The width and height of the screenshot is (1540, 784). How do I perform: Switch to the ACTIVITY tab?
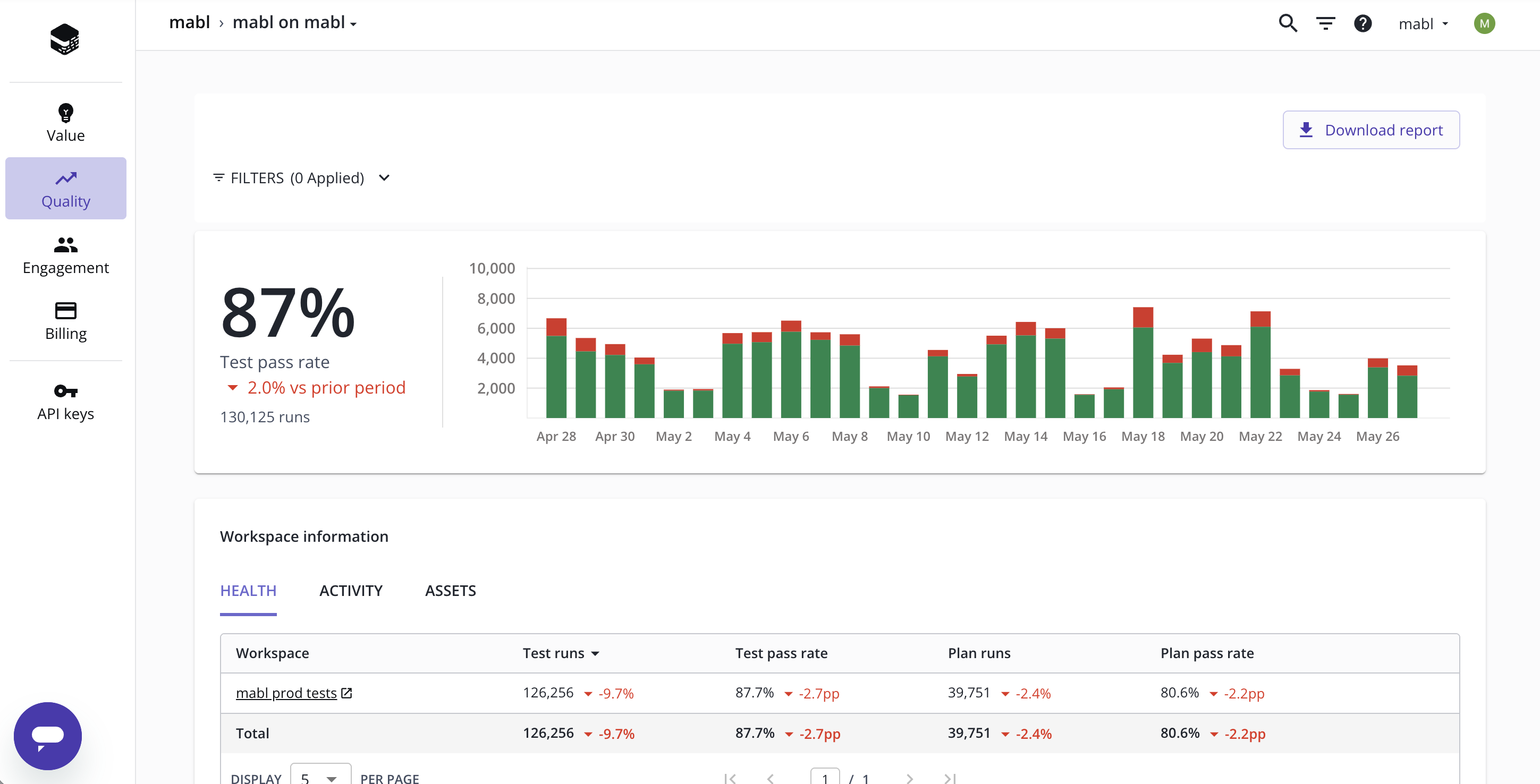(351, 591)
